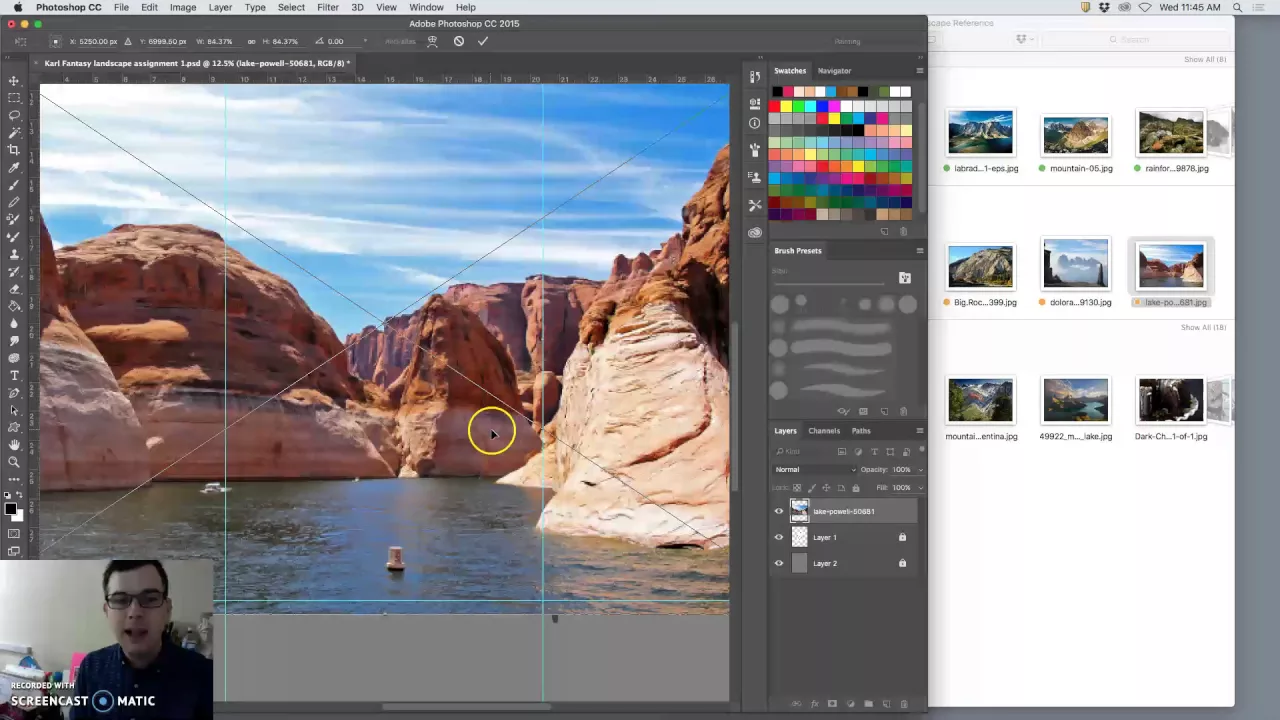Toggle link for width and height
The image size is (1280, 720).
251,41
